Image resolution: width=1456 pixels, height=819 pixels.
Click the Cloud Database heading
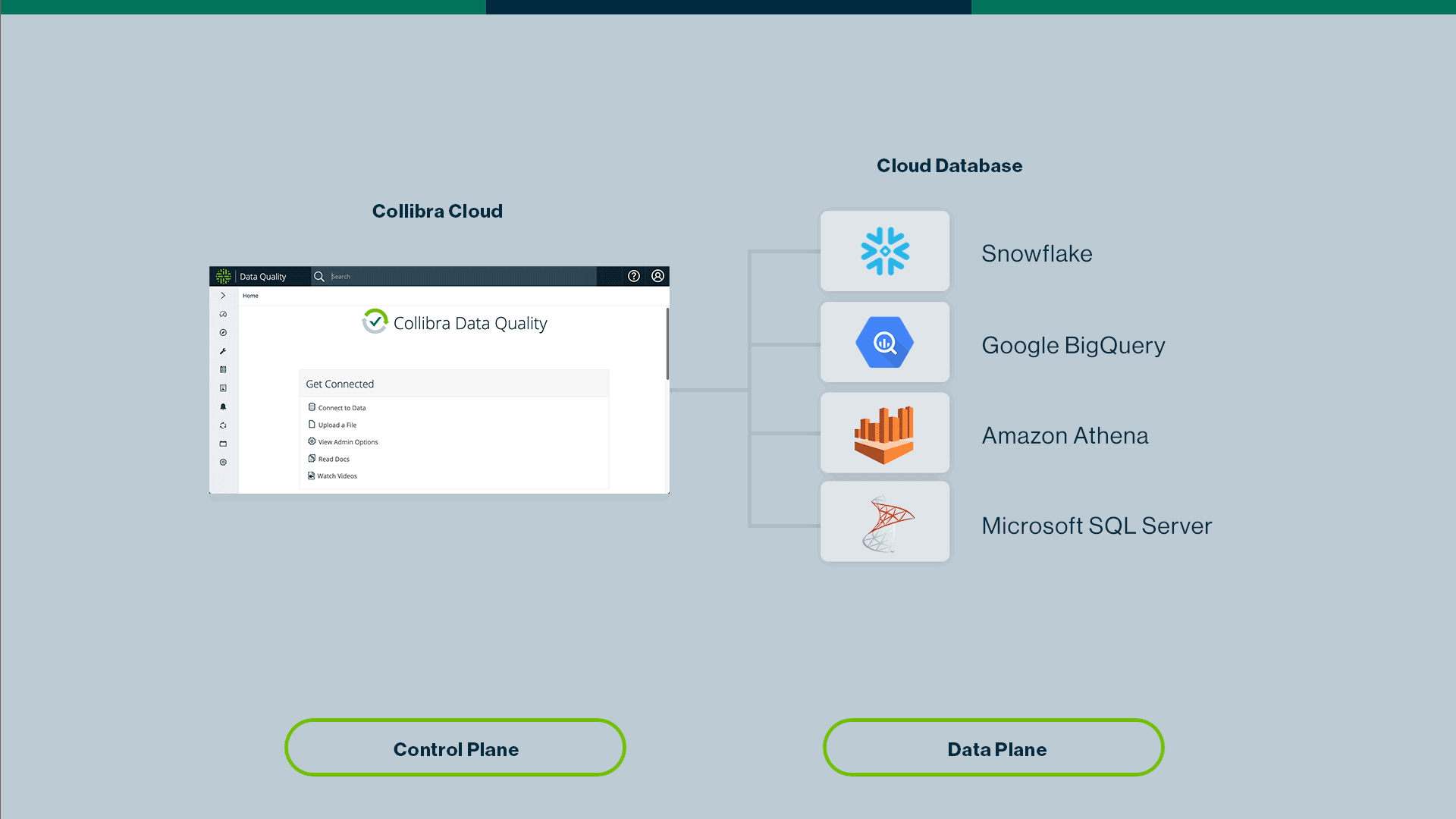[949, 165]
